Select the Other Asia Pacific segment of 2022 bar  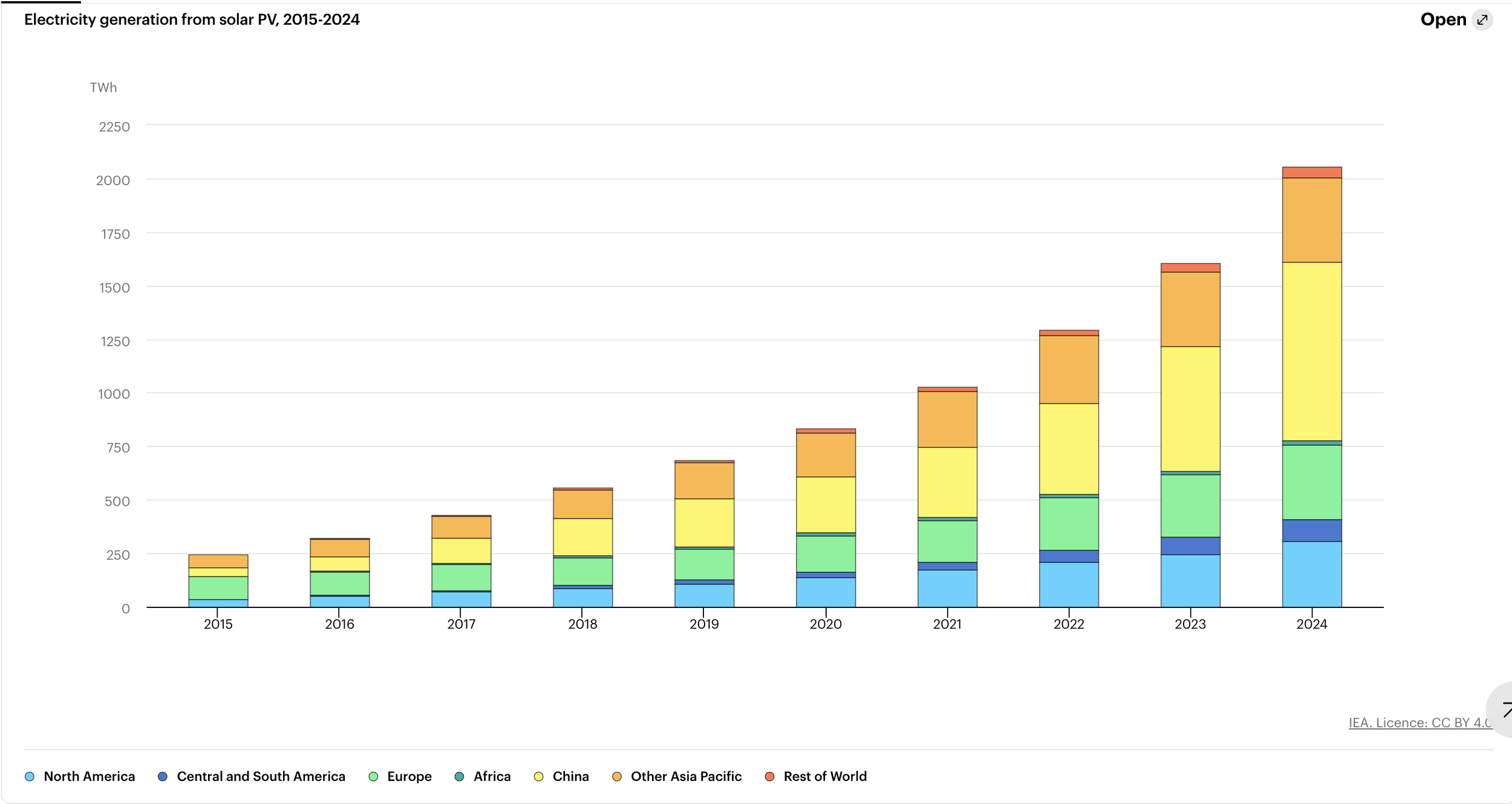(x=1069, y=370)
